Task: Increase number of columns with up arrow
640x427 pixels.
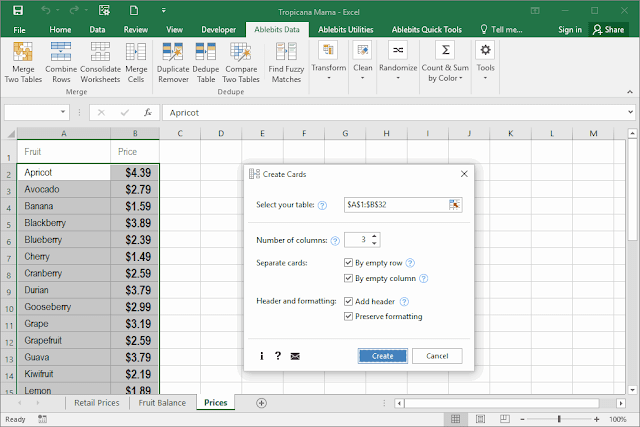Action: (x=374, y=236)
